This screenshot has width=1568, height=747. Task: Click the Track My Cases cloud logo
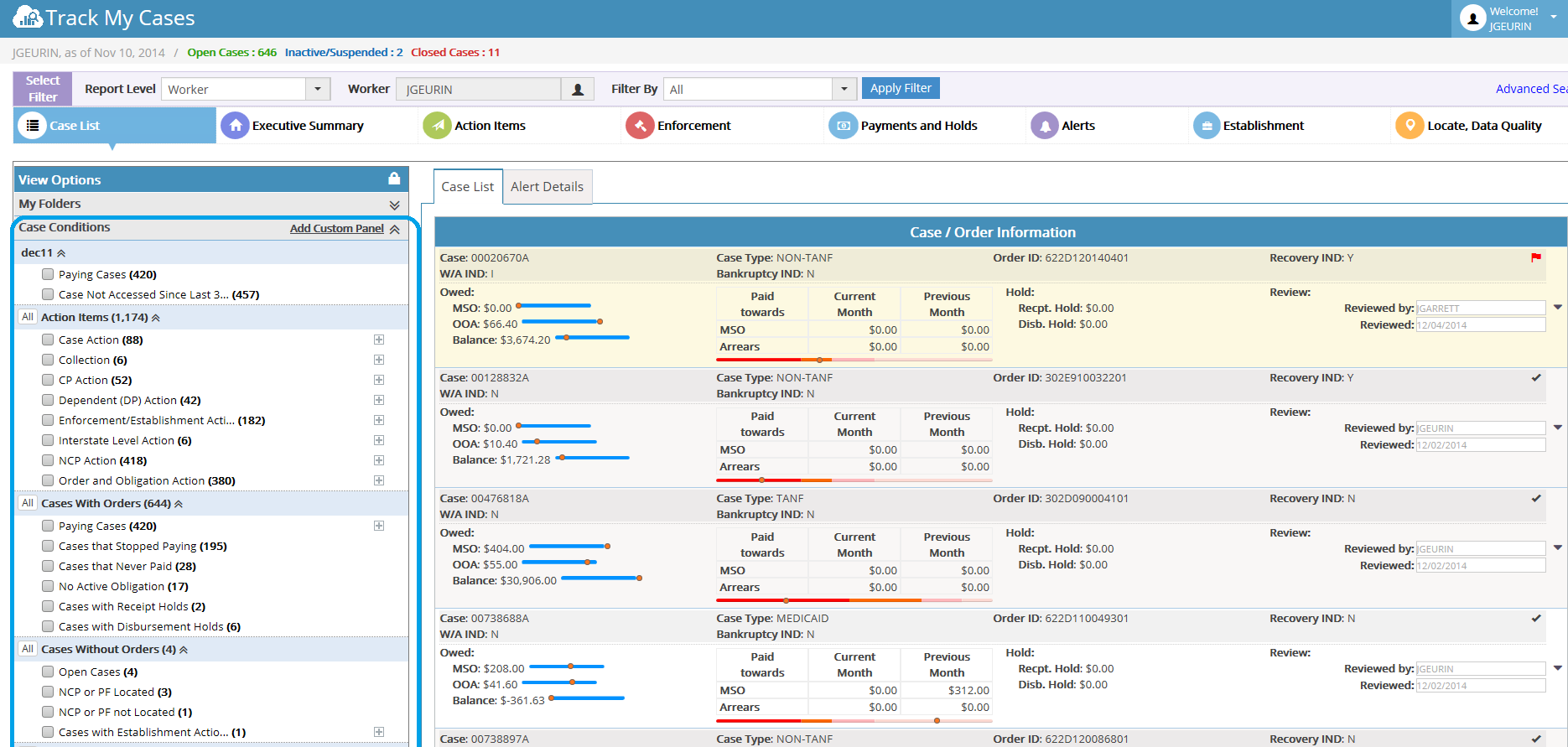pos(28,18)
